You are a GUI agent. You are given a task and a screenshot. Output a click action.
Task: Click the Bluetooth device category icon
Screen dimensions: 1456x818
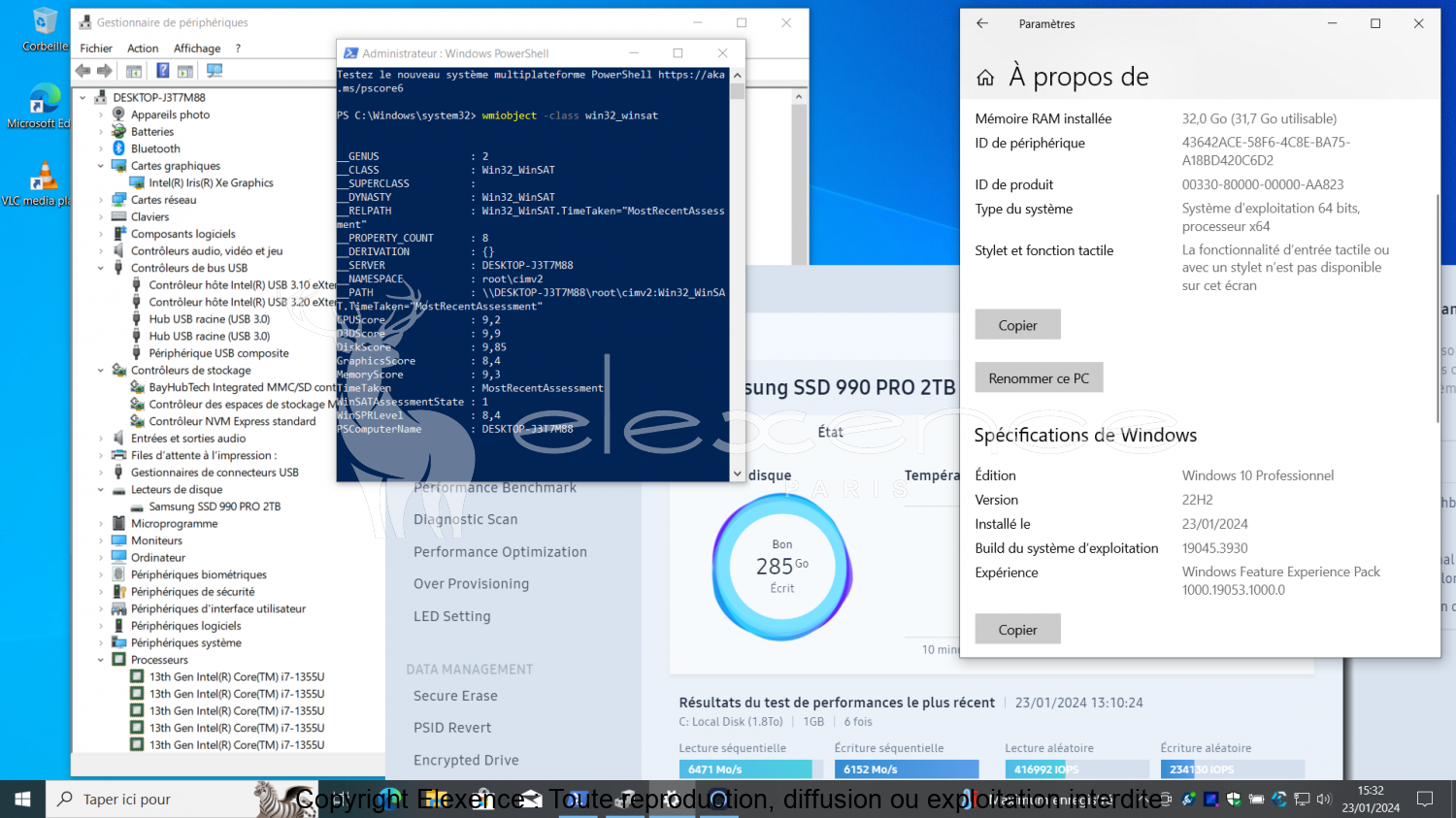(x=119, y=148)
